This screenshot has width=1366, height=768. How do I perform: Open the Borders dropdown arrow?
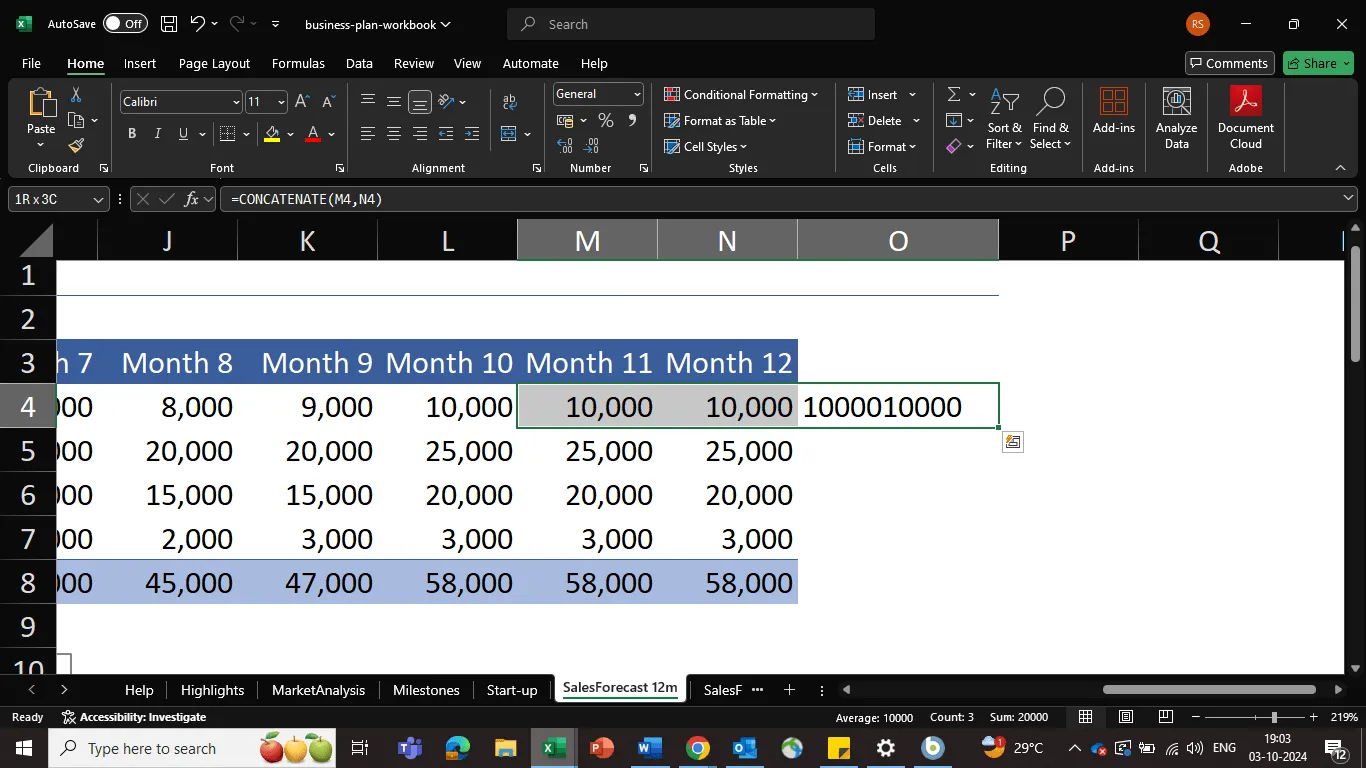(248, 134)
